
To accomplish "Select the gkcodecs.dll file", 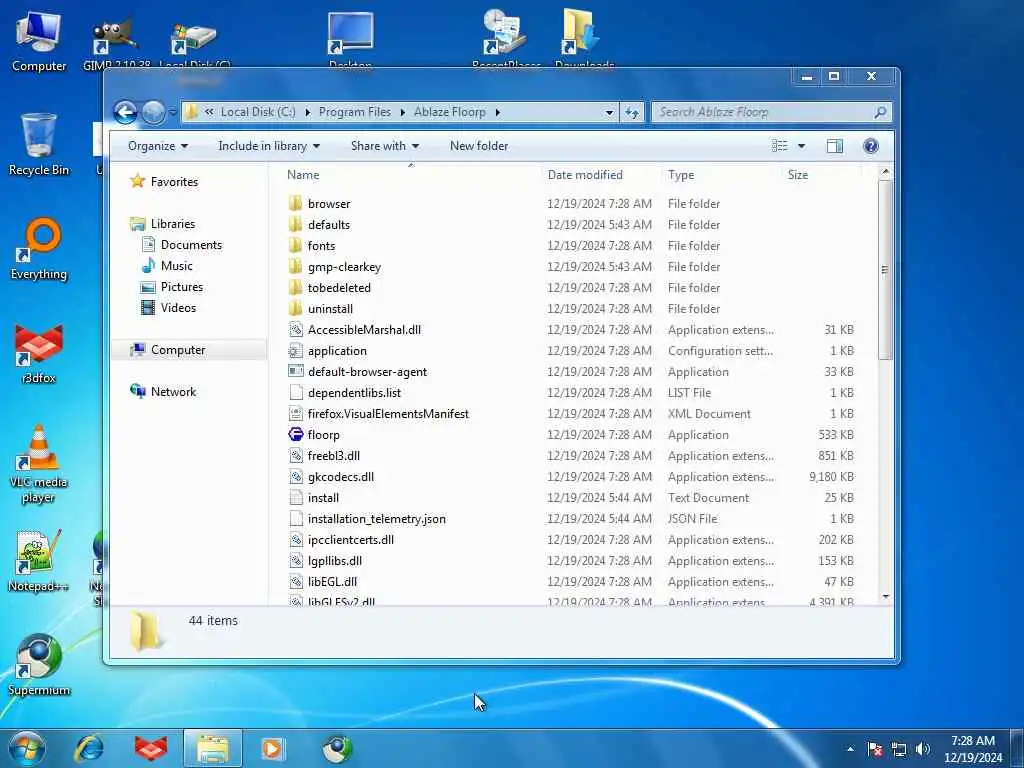I will (341, 477).
